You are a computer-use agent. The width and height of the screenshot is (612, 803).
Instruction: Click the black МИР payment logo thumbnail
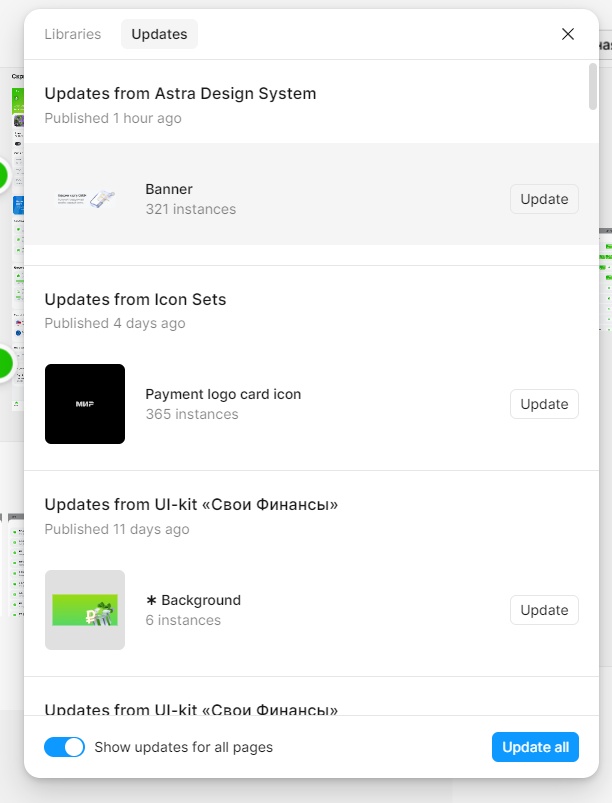coord(85,404)
